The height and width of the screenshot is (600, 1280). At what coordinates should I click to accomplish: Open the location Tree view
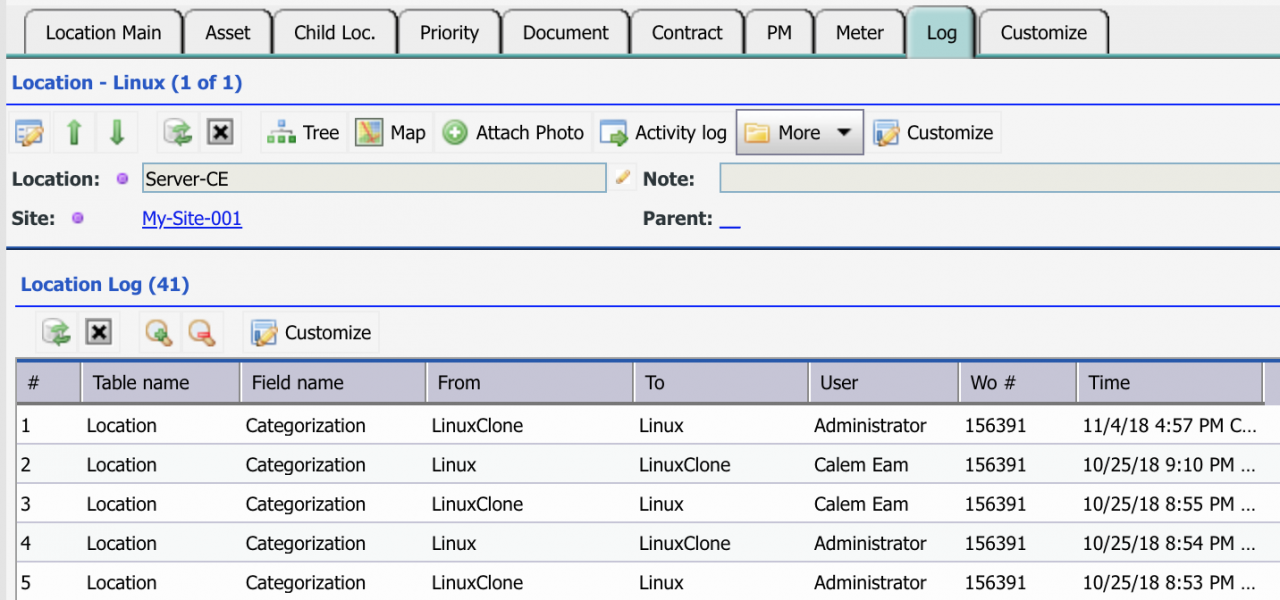[305, 133]
